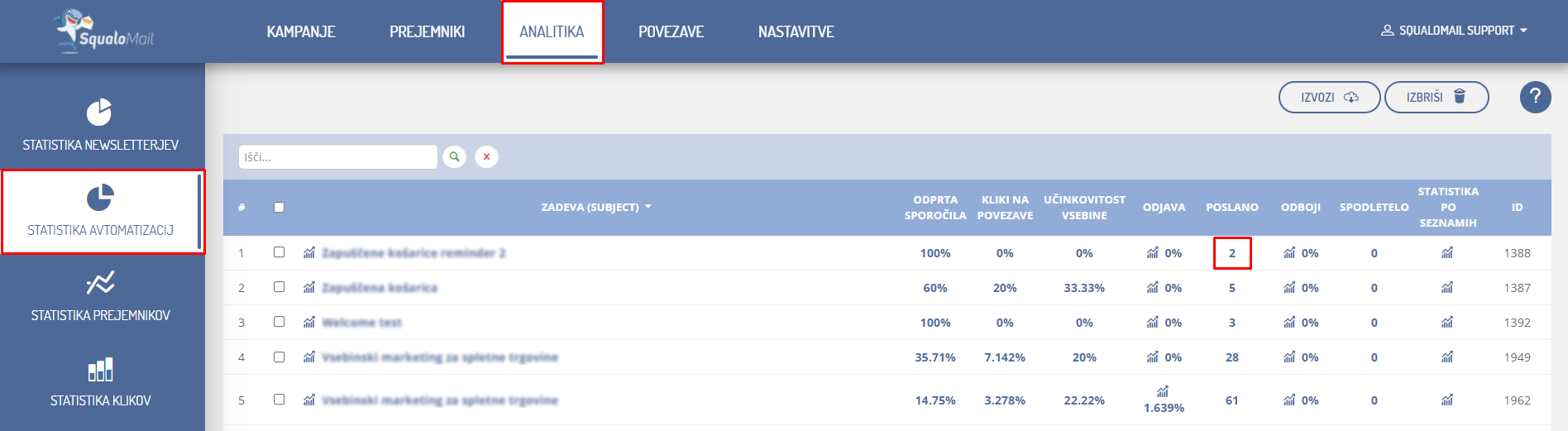This screenshot has width=1568, height=431.
Task: Switch to the Kampanje tab
Action: tap(301, 31)
